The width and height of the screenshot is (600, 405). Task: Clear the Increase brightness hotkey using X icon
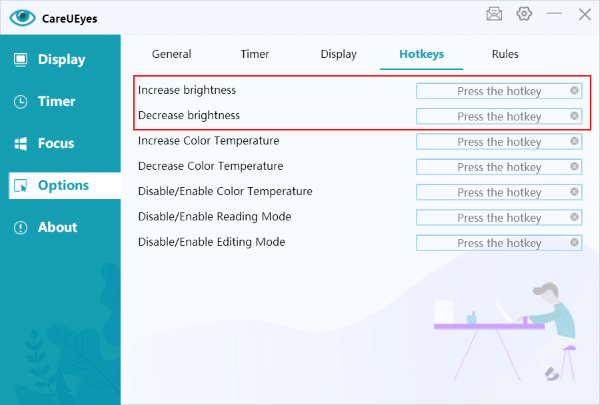(x=574, y=90)
